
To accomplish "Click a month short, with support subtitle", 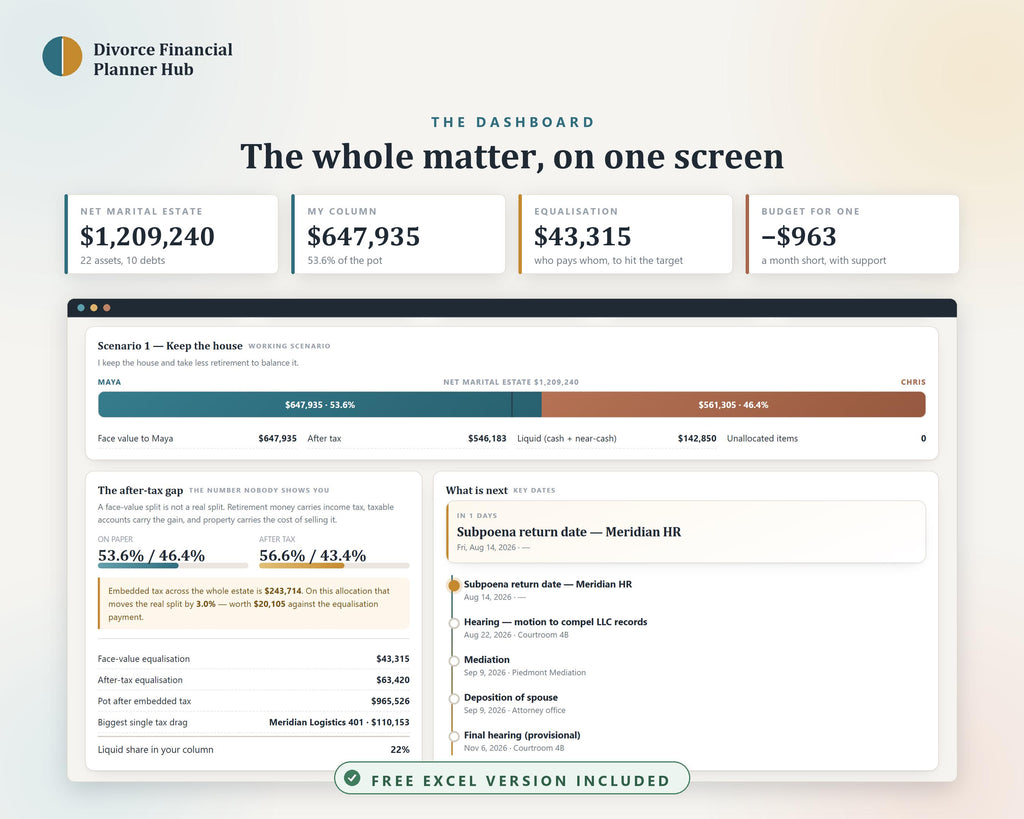I will (824, 261).
